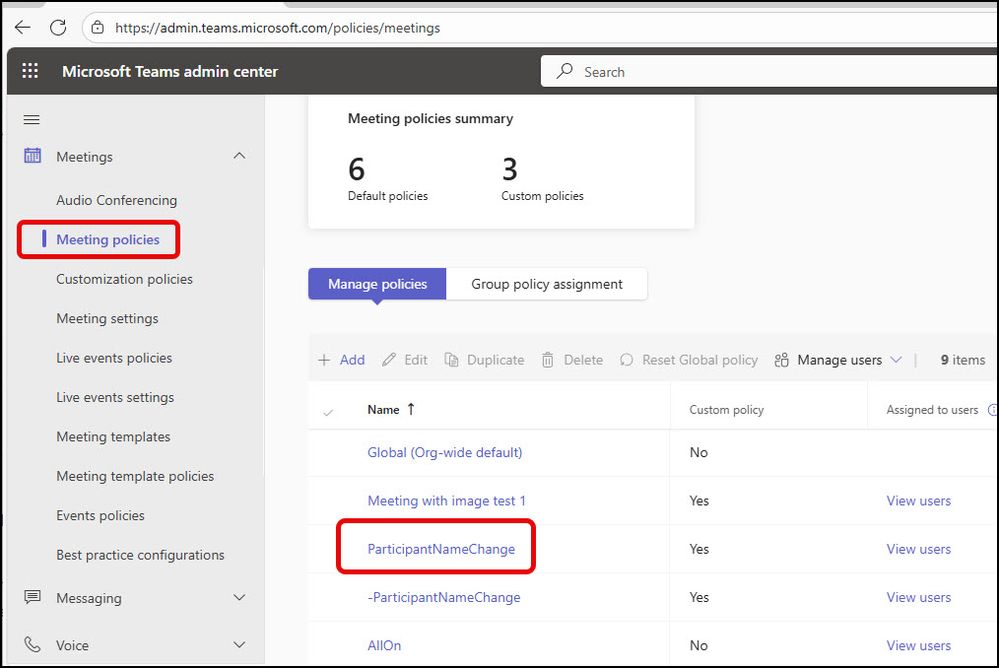Click the plus icon beside Add
The height and width of the screenshot is (668, 999).
point(324,360)
